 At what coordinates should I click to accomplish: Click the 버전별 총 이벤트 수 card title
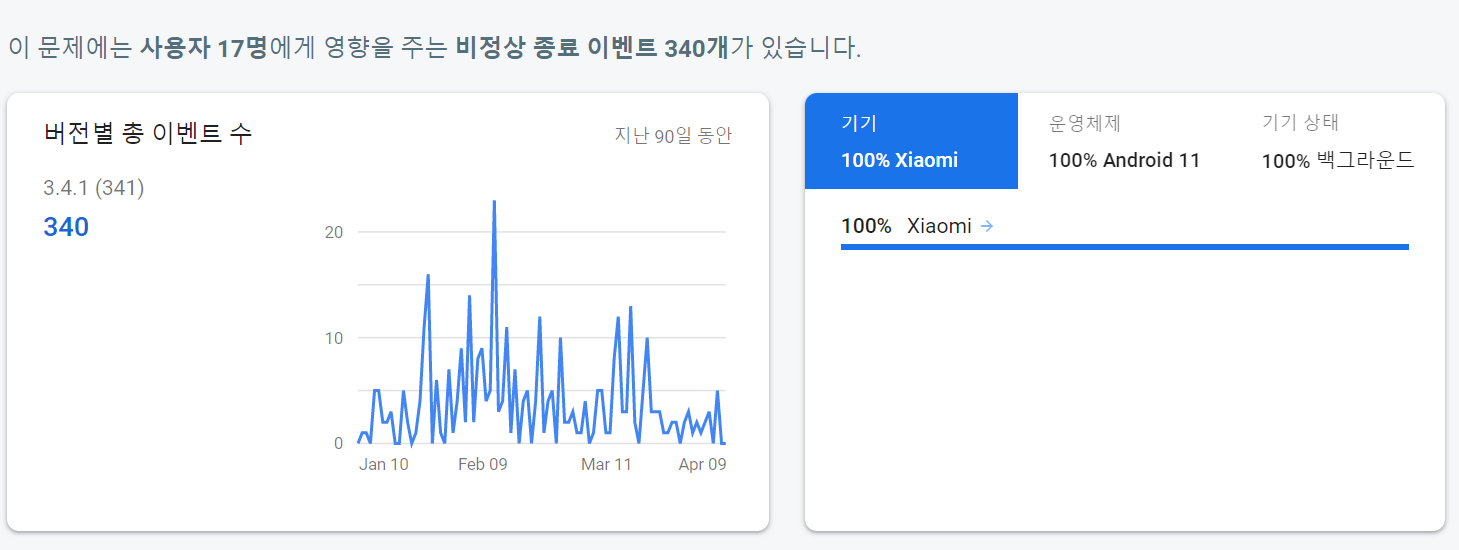click(148, 134)
